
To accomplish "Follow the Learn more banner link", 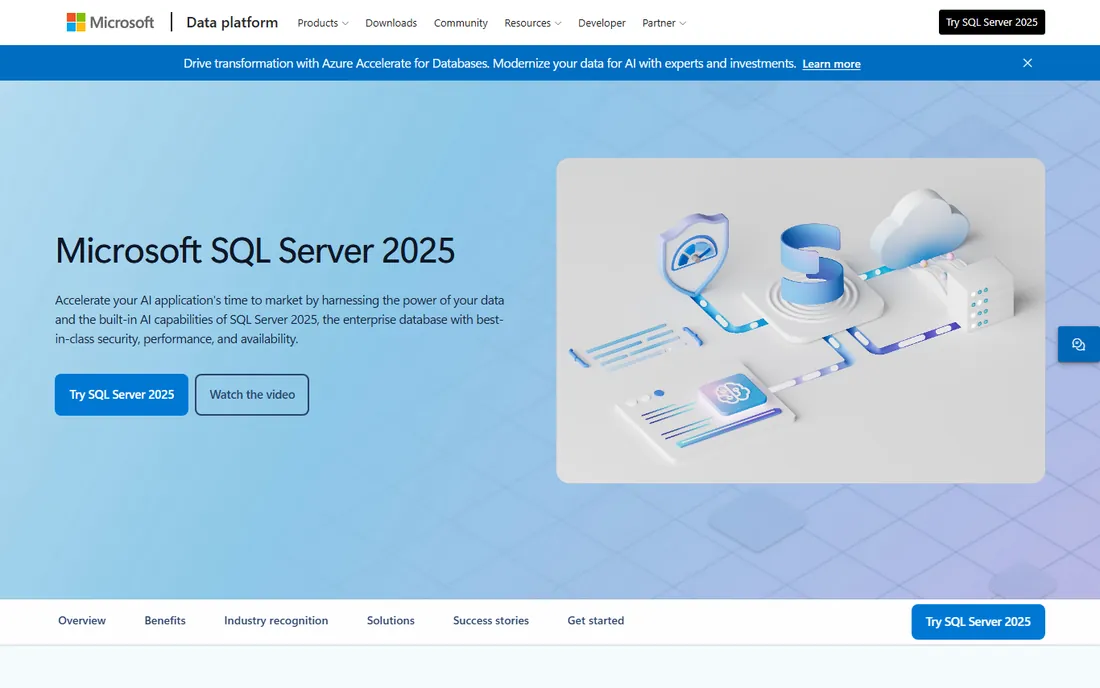I will pyautogui.click(x=831, y=64).
